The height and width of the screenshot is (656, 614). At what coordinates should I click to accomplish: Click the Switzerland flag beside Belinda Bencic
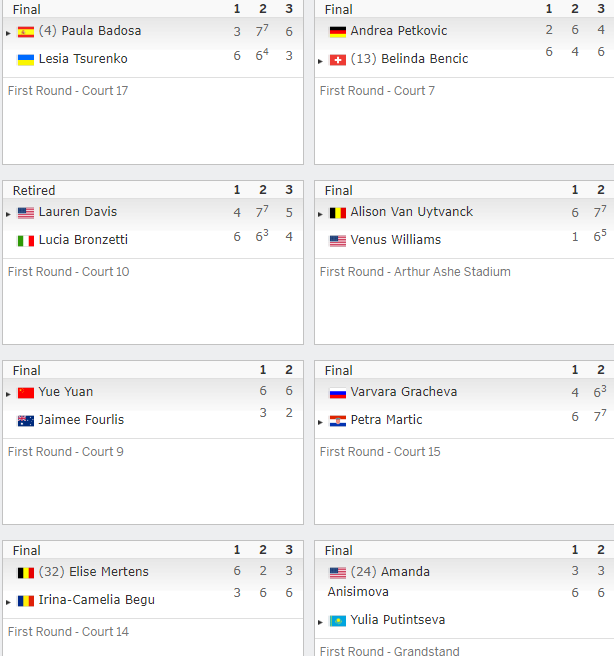(x=338, y=60)
